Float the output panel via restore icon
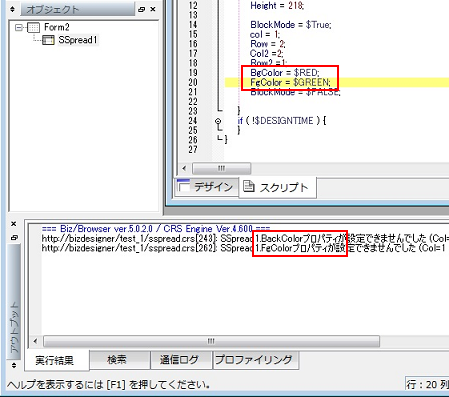 tap(14, 238)
